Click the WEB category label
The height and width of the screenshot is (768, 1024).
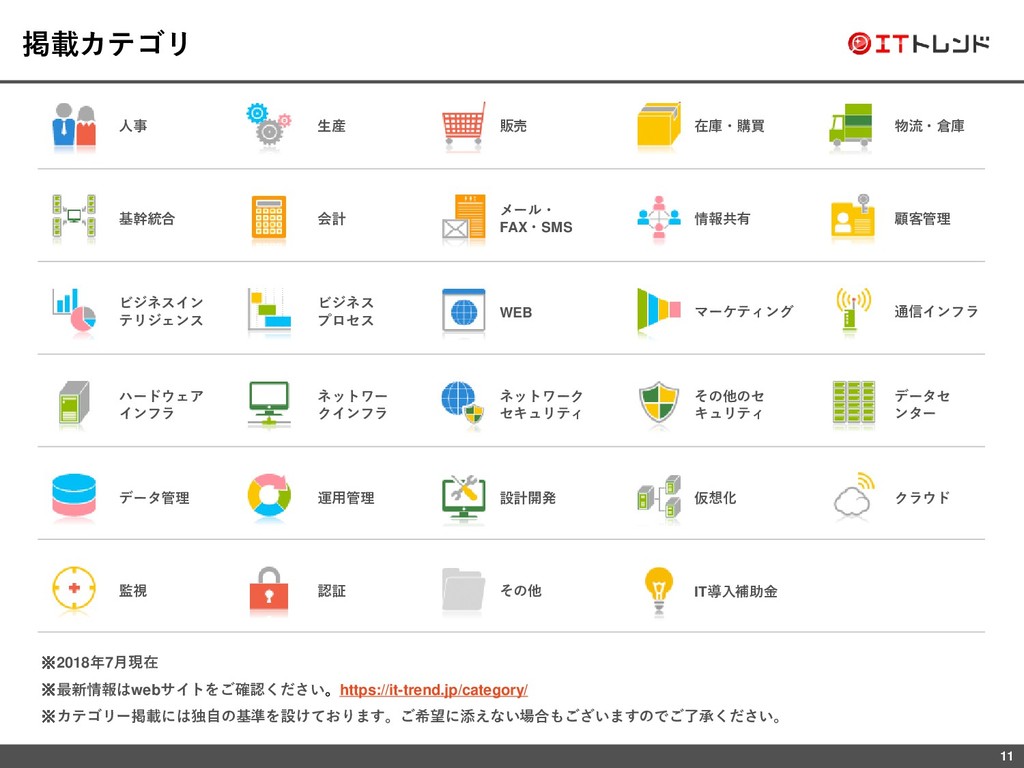516,312
